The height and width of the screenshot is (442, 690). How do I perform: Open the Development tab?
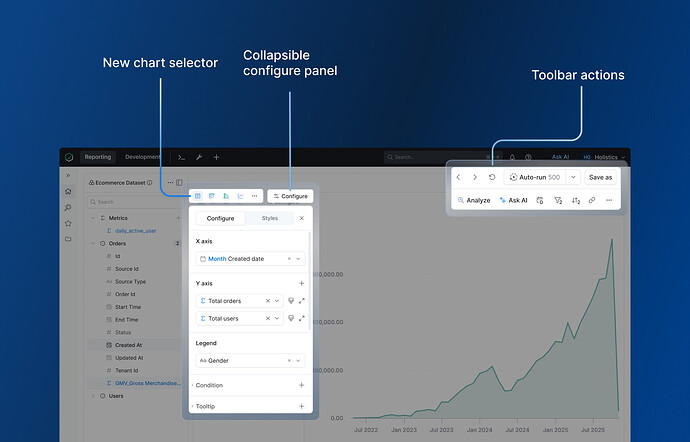(x=142, y=157)
